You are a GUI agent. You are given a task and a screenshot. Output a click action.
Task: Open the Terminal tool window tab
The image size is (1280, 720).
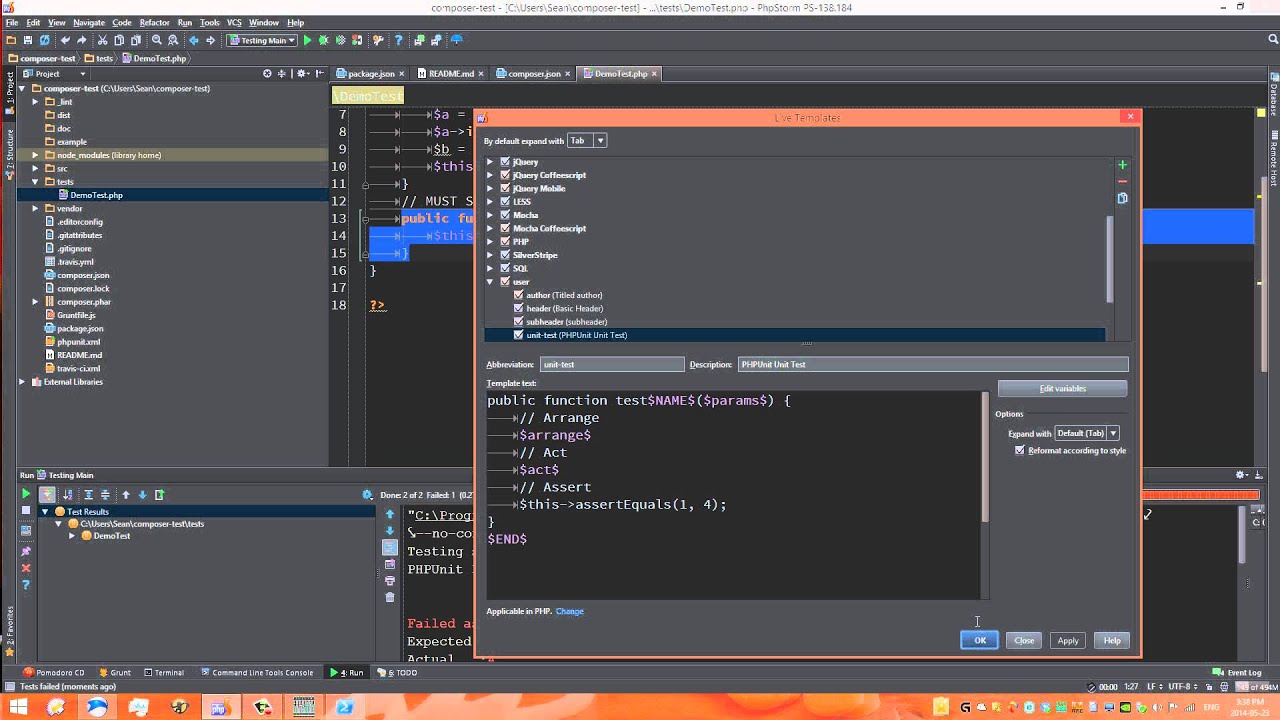tap(164, 672)
